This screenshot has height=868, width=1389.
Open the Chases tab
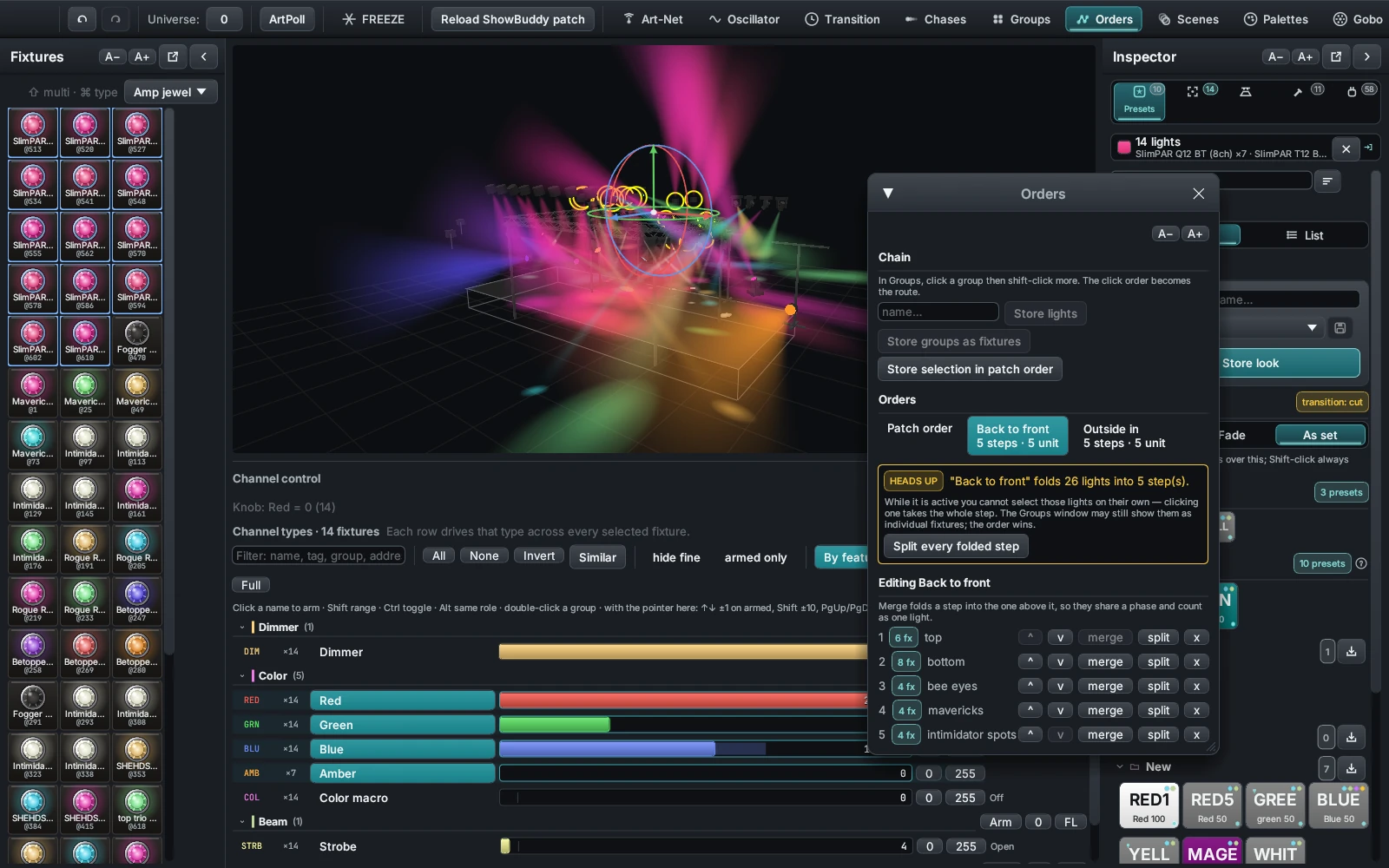pyautogui.click(x=935, y=19)
